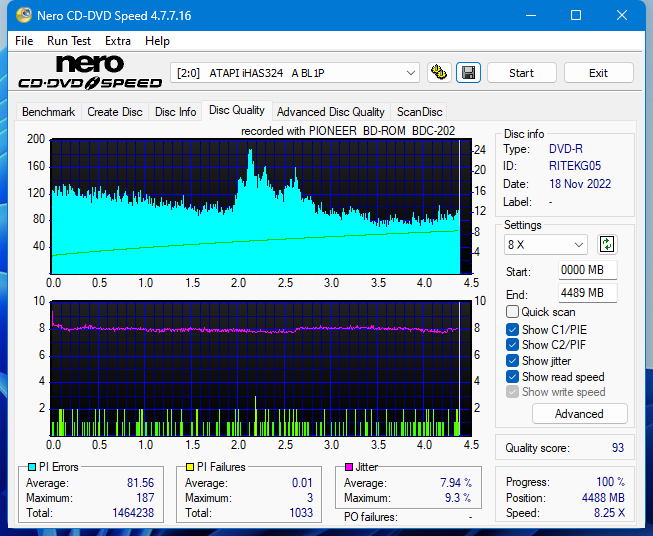The width and height of the screenshot is (653, 536).
Task: Enable the Quick scan checkbox
Action: pos(512,312)
